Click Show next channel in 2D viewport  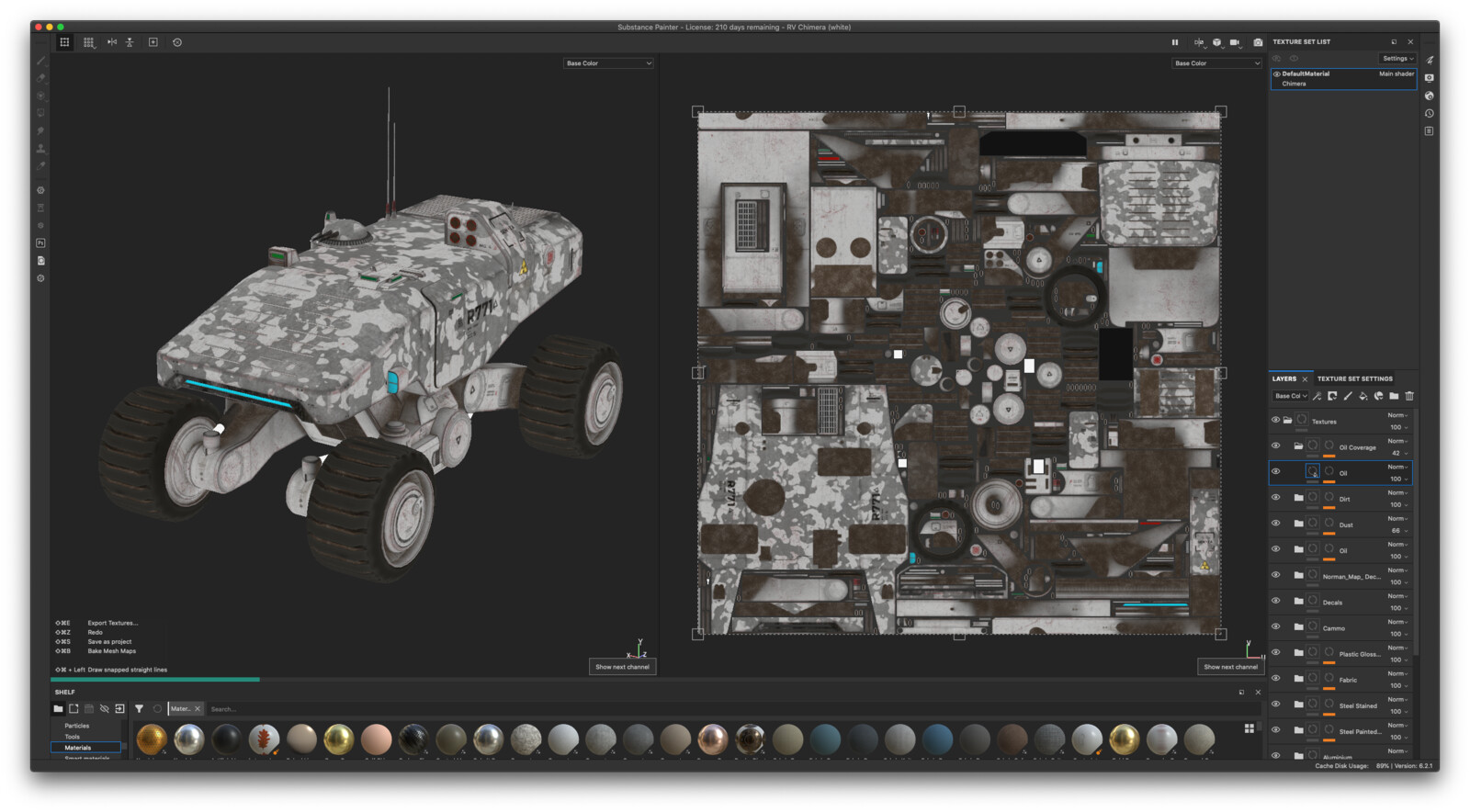[x=1230, y=667]
